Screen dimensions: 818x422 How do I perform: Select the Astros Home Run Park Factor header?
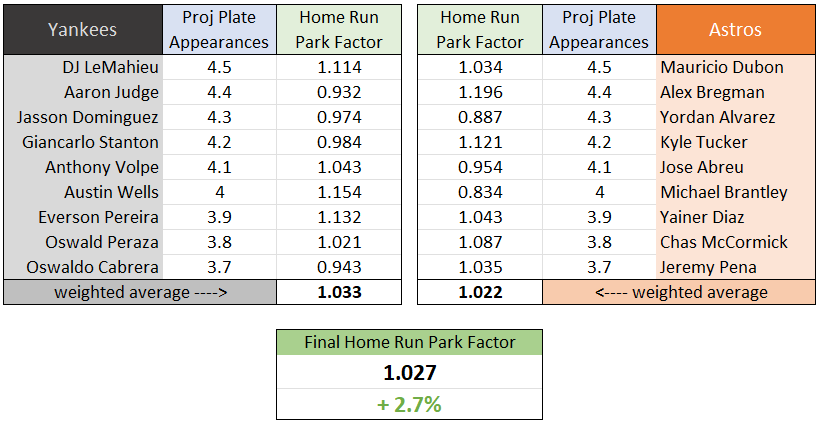click(480, 29)
